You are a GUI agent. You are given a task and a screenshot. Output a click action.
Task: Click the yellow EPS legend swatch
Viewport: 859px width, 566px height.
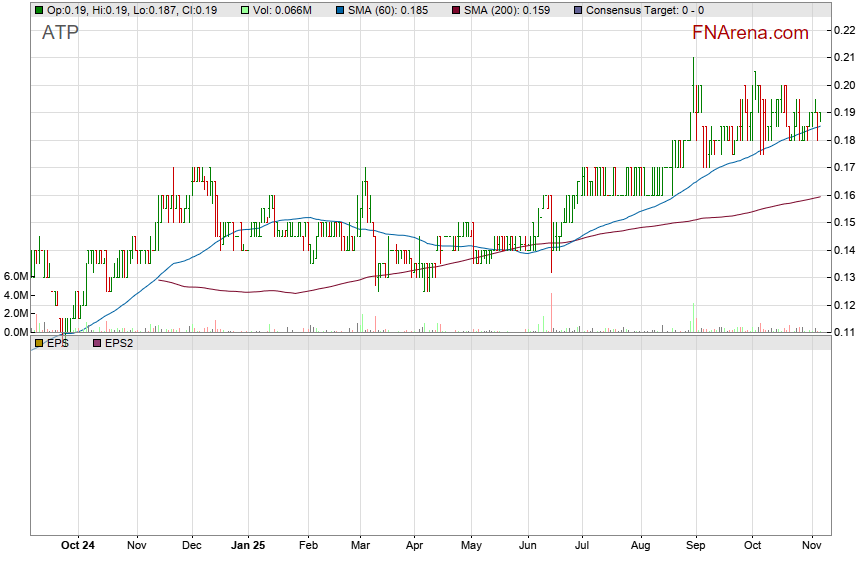39,343
